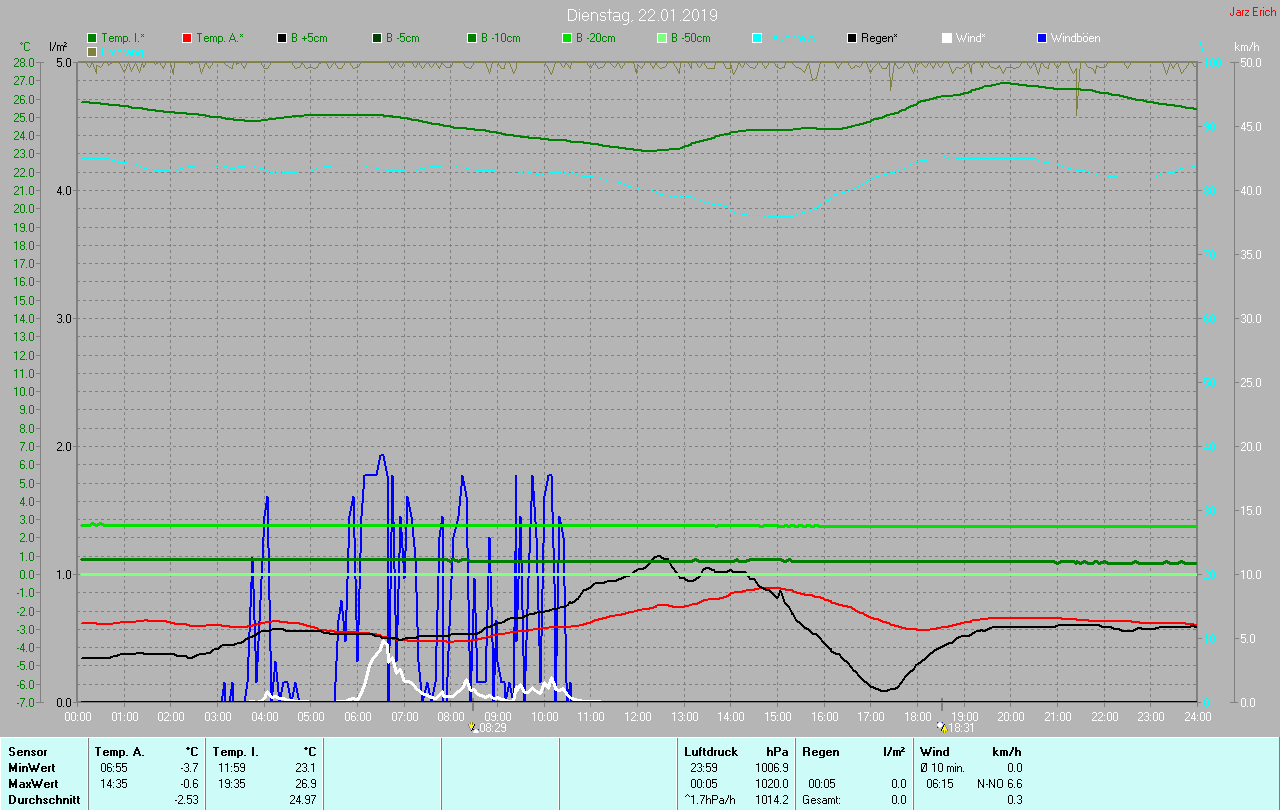Toggle the B +5cm legend entry
The image size is (1280, 810).
(302, 38)
